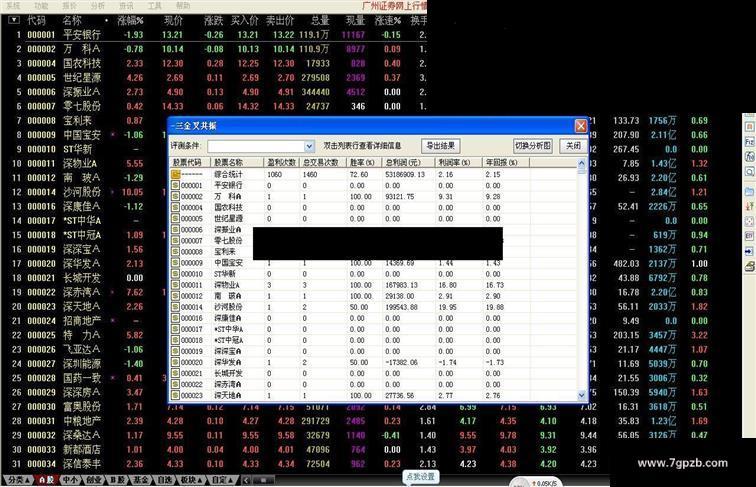
Task: Click icon of 000020 深华发A dialog row
Action: 176,362
